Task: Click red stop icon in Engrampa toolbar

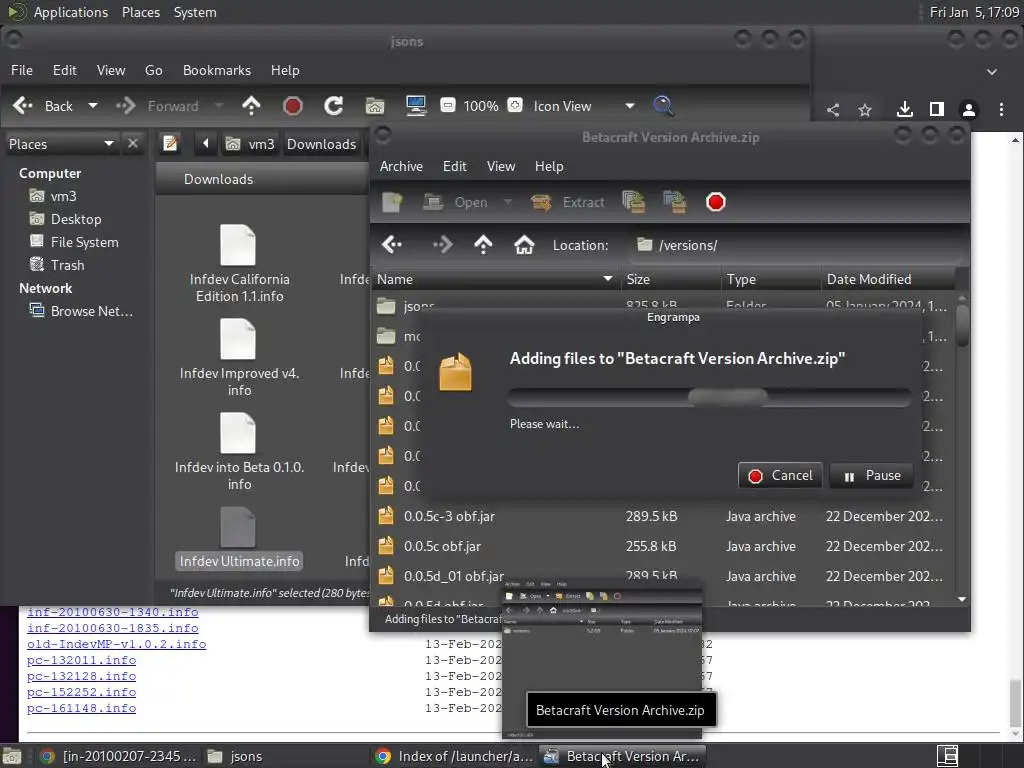Action: pos(716,202)
